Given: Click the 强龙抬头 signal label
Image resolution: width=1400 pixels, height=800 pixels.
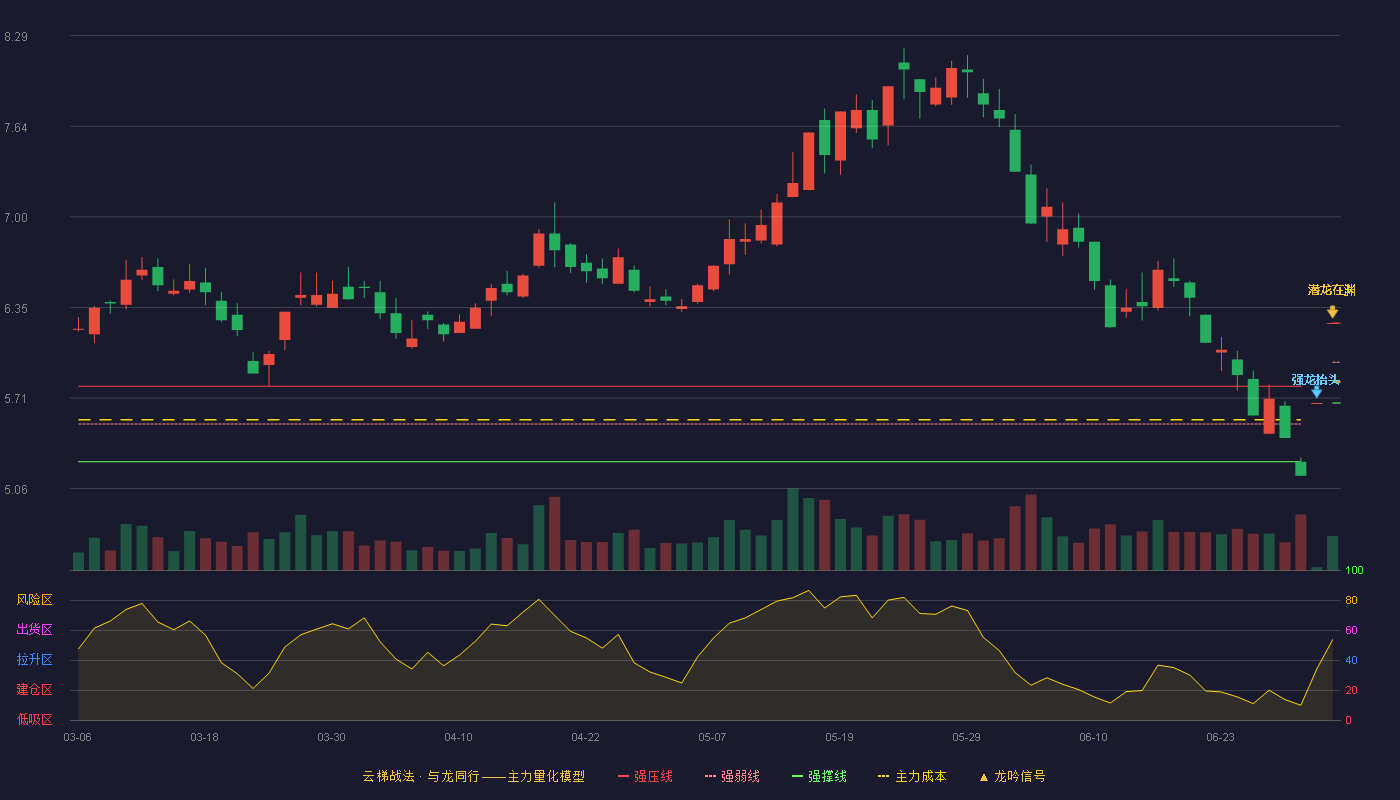Looking at the screenshot, I should click(1315, 379).
